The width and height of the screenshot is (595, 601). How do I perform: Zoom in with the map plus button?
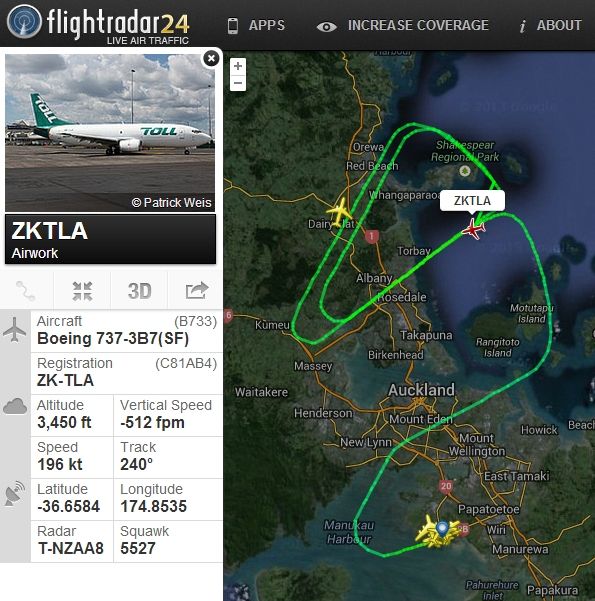pos(238,66)
